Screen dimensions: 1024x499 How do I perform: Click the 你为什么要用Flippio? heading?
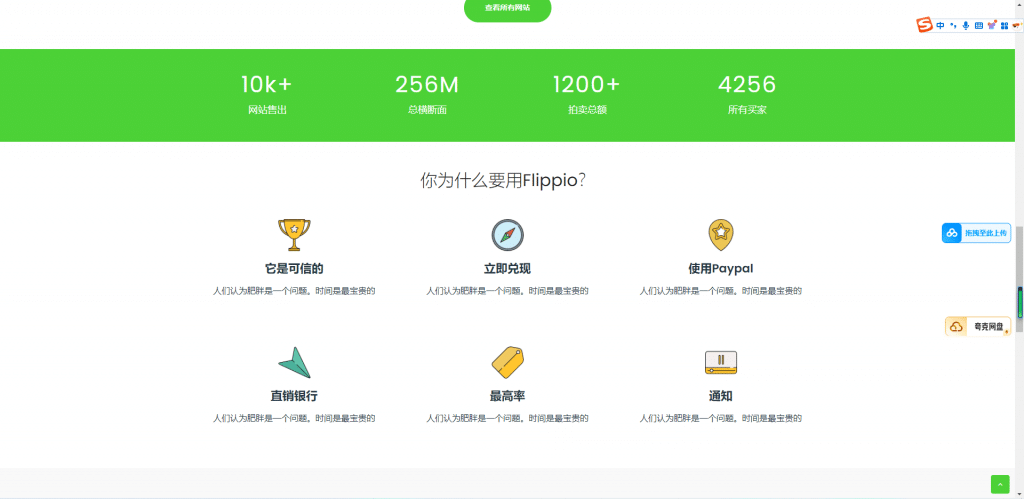tap(502, 181)
